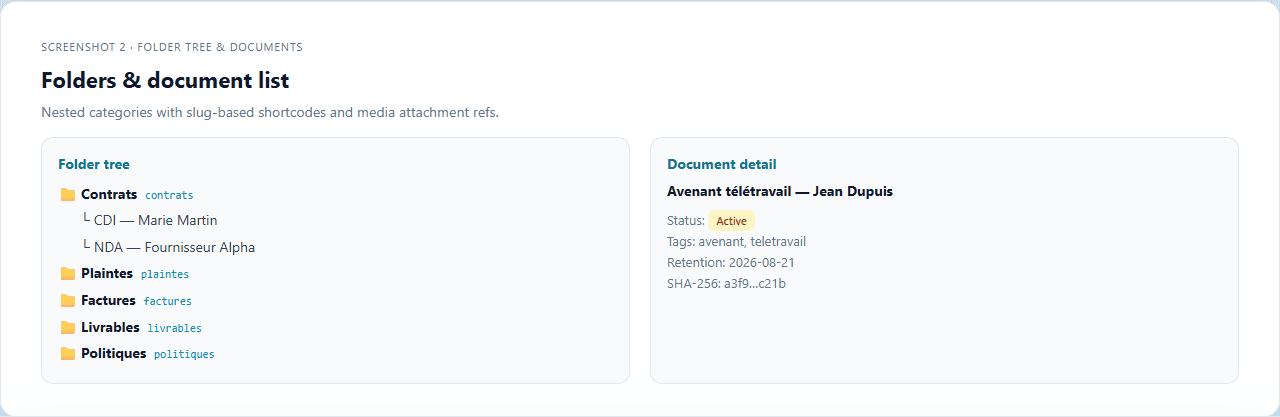
Task: Click the Politiques folder icon
Action: [68, 354]
